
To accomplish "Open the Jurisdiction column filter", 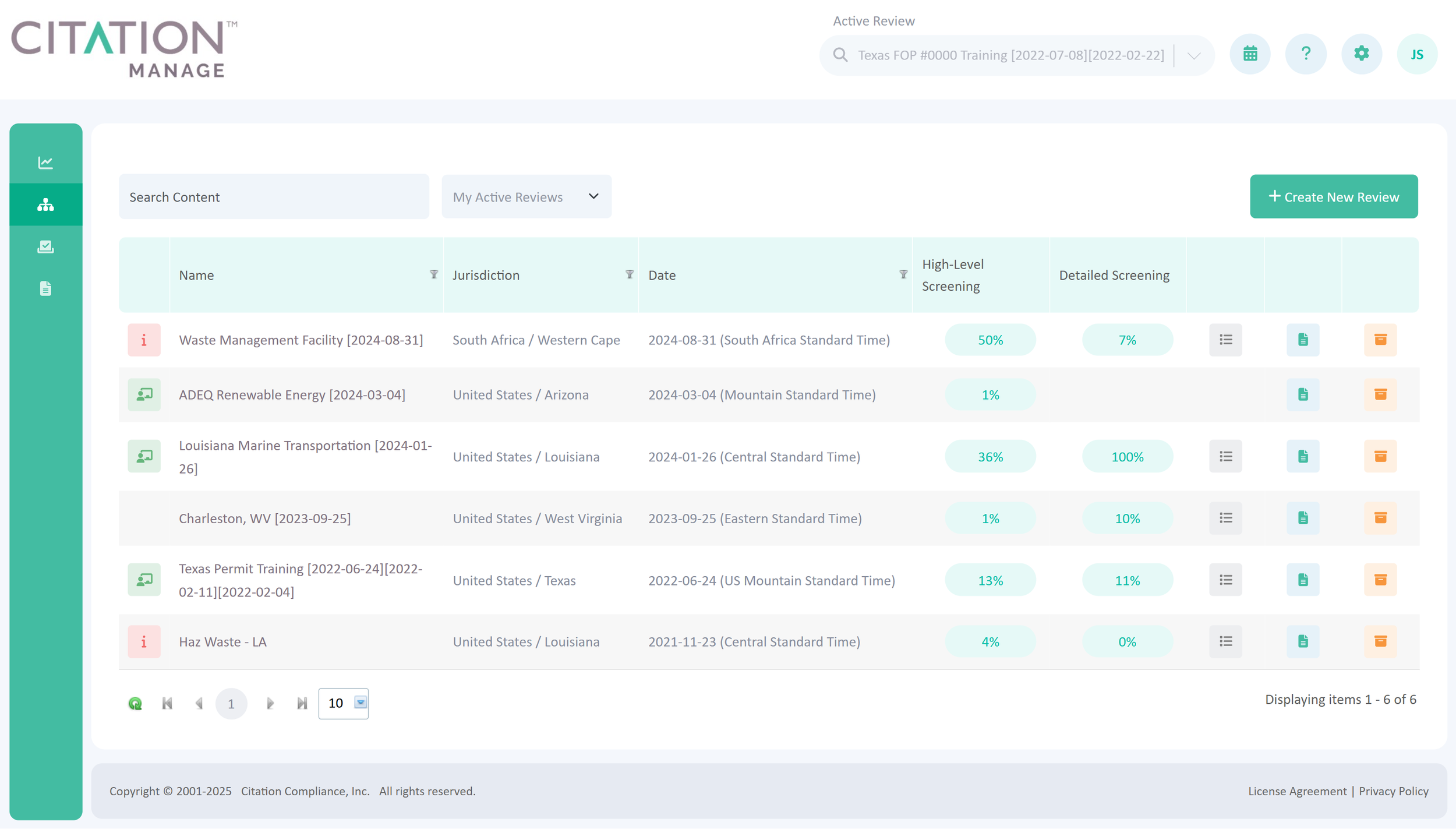I will click(630, 274).
